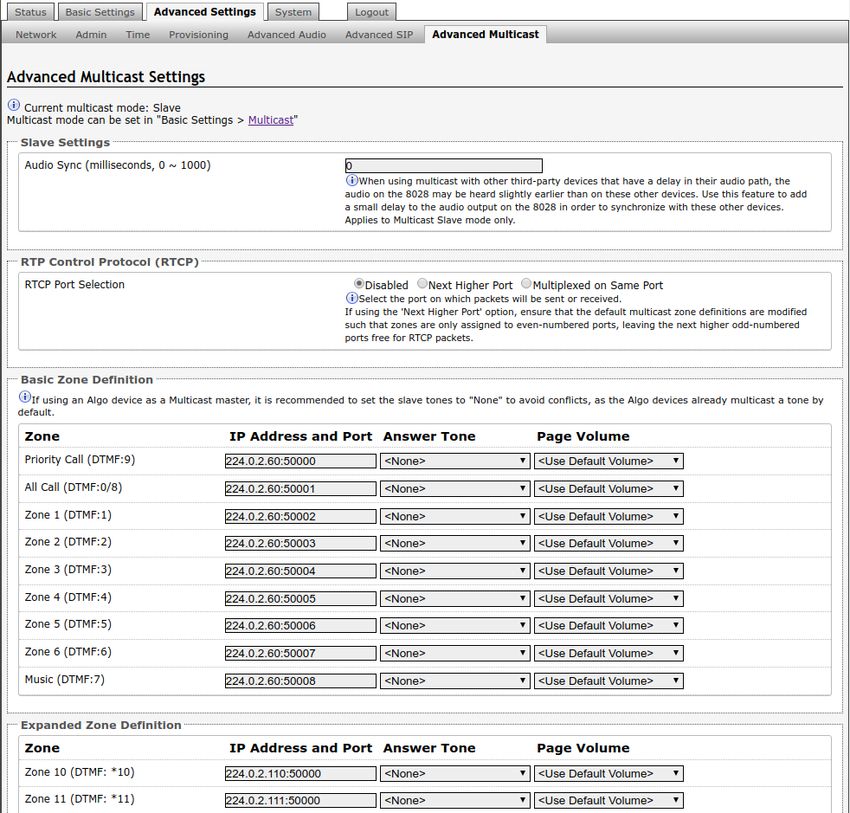Open Answer Tone dropdown for Music zone

[455, 681]
